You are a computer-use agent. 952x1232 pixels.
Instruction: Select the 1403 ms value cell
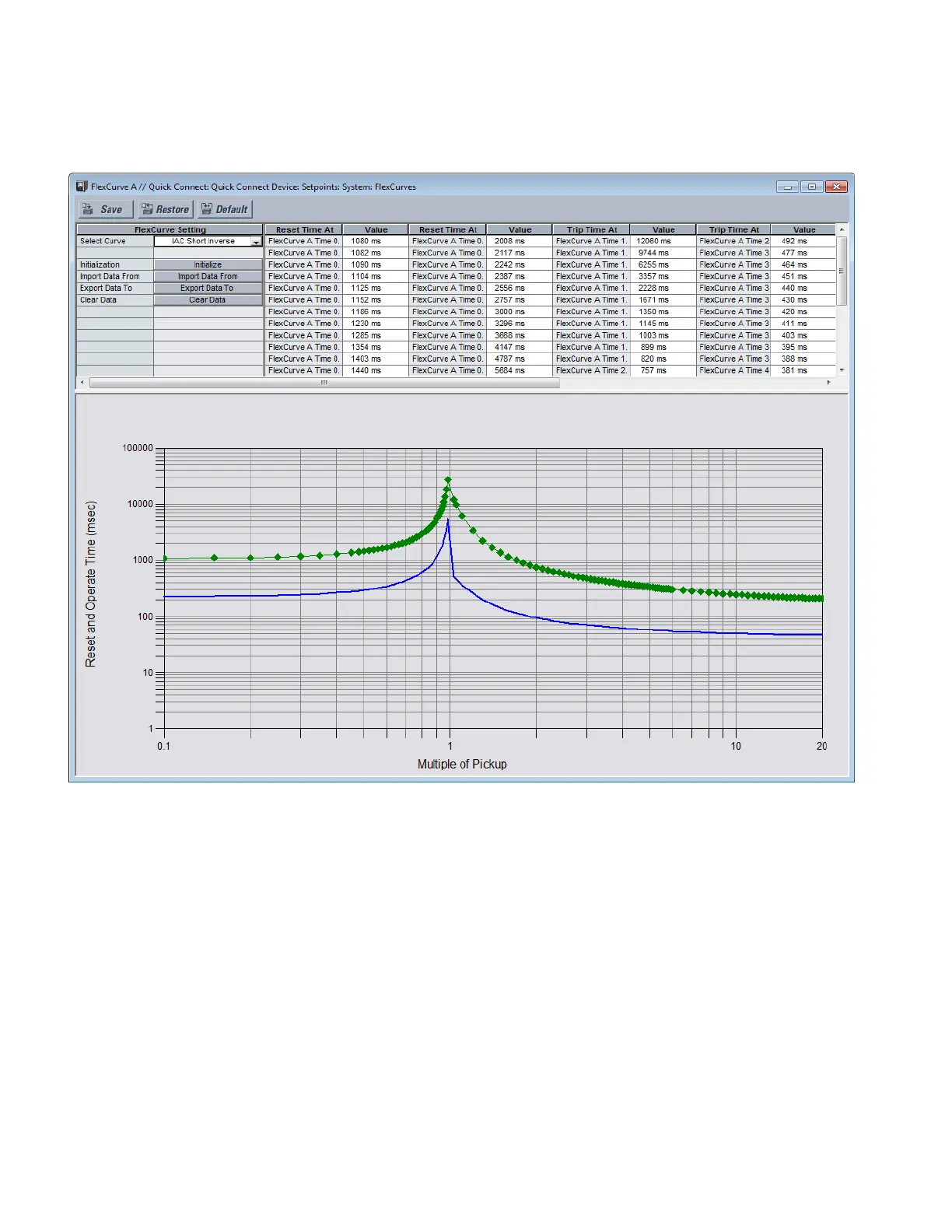coord(375,359)
